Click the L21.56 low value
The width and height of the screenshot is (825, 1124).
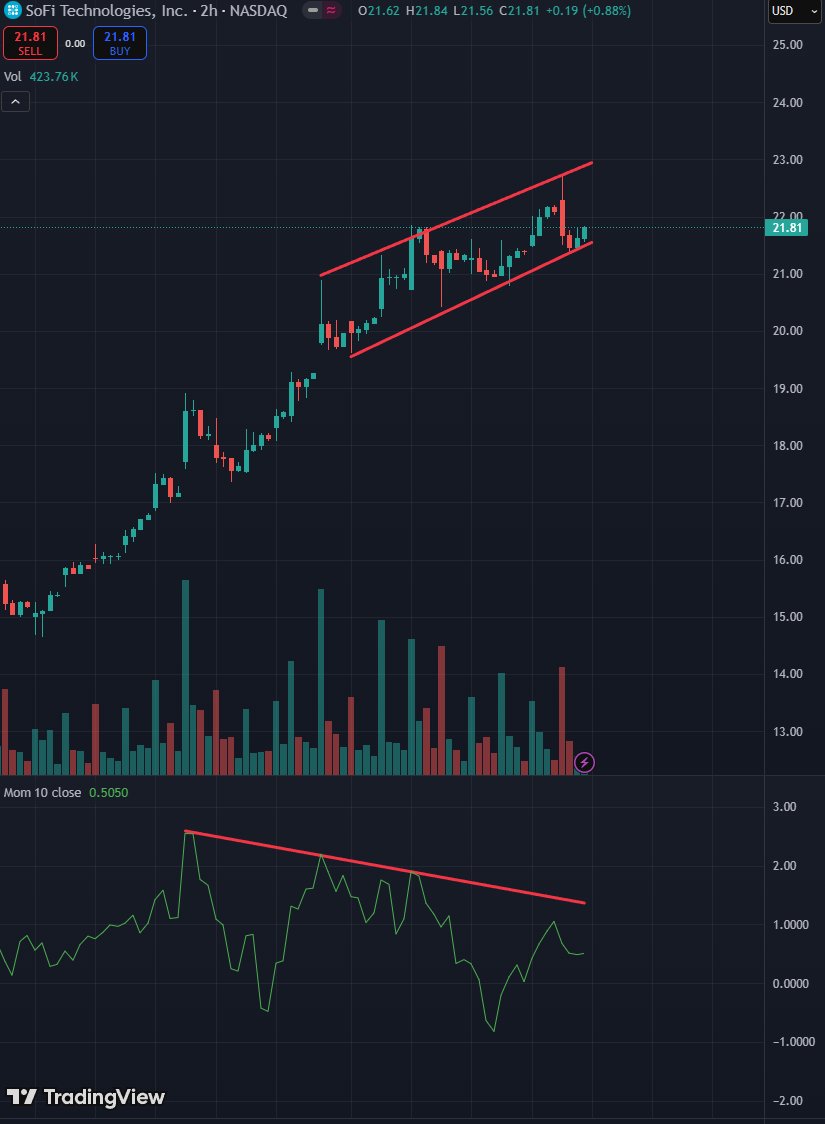473,11
